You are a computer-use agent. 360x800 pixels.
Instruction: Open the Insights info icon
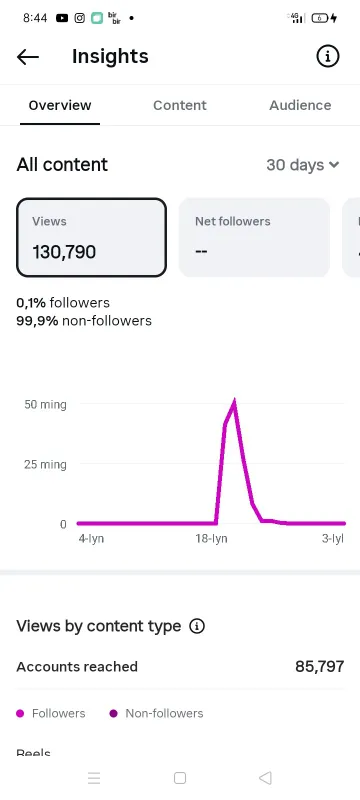327,56
